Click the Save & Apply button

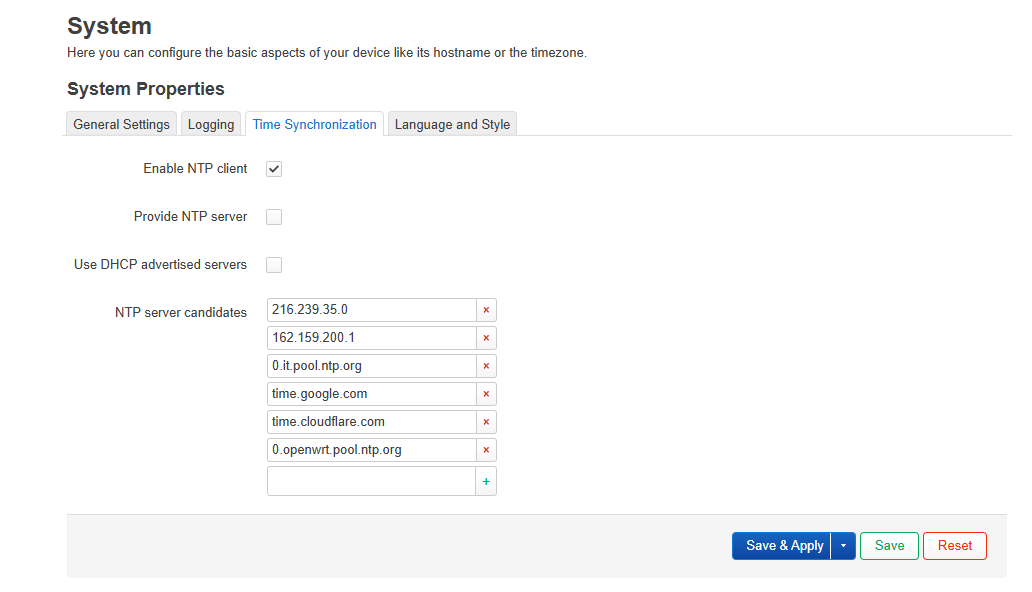click(784, 546)
